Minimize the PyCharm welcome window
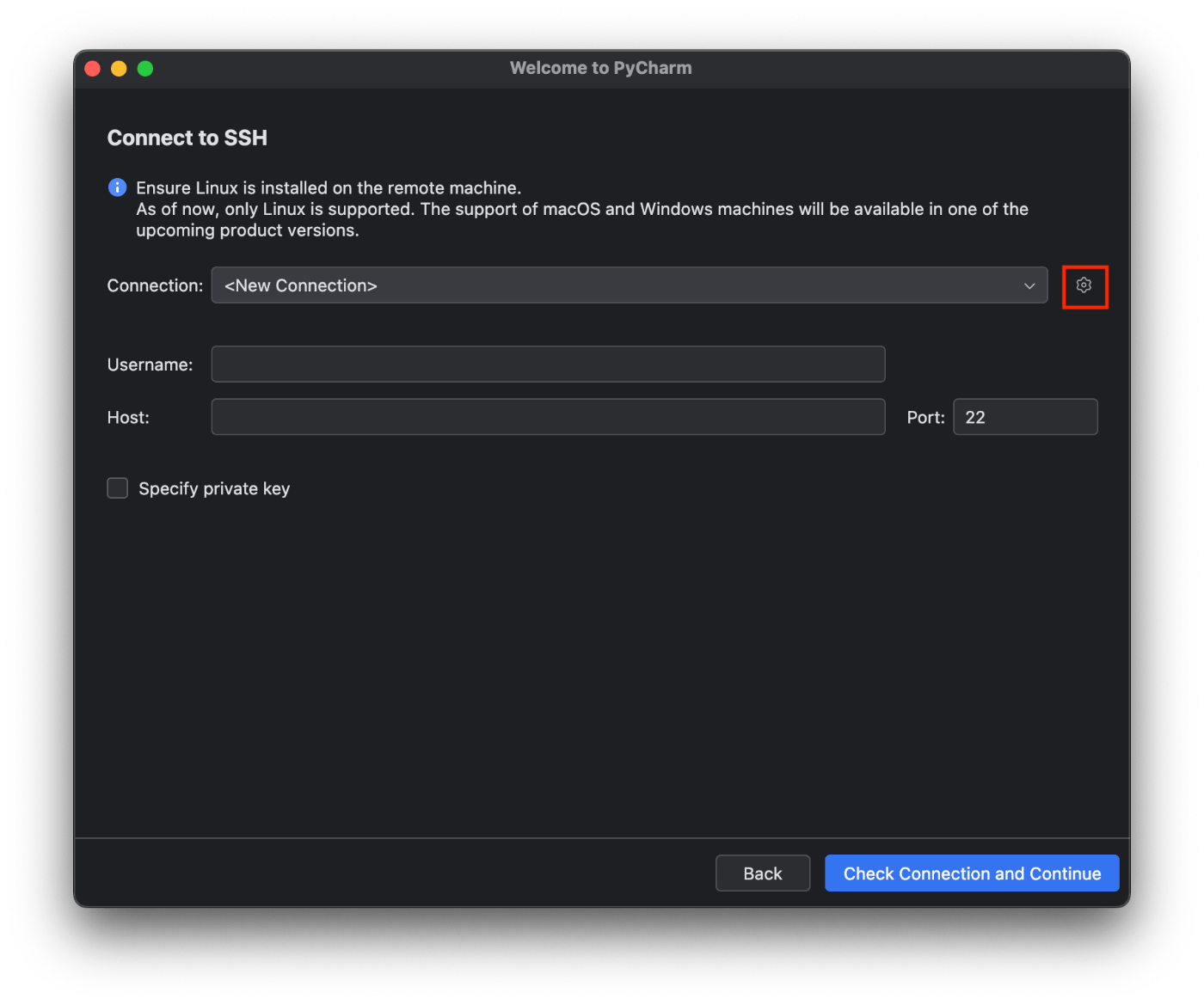 click(119, 69)
